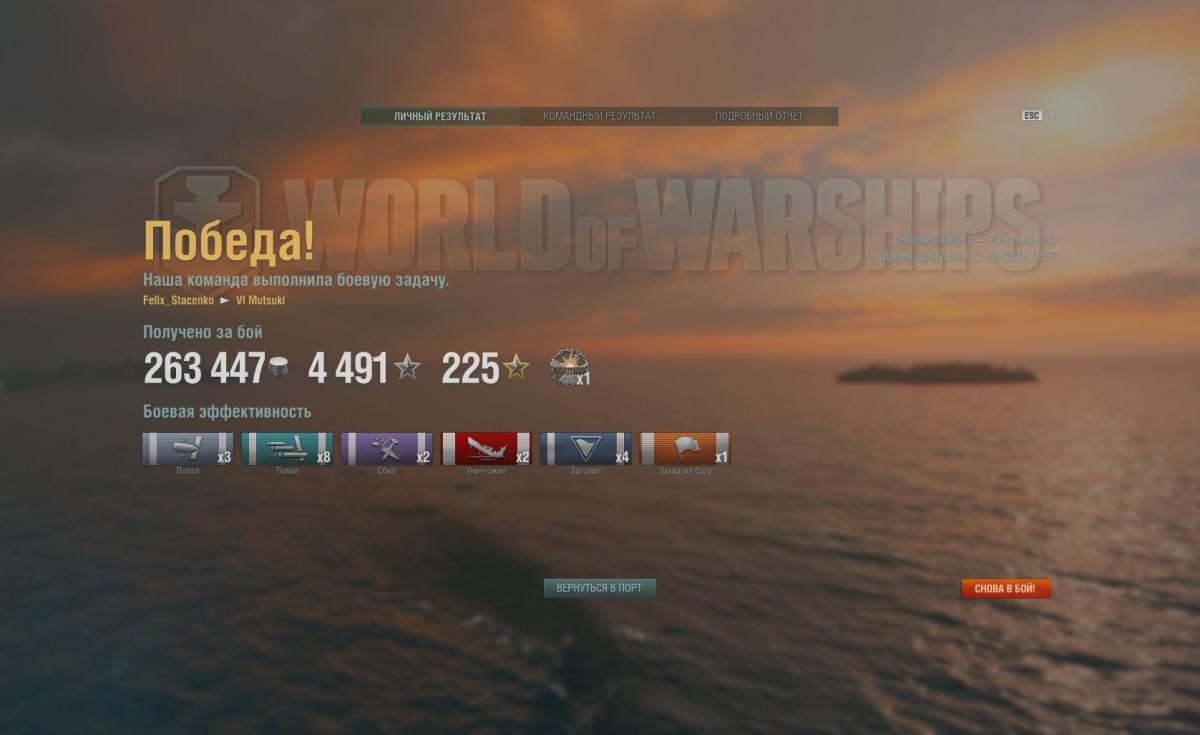
Task: Click the orange base capture flag ribbon
Action: (685, 449)
